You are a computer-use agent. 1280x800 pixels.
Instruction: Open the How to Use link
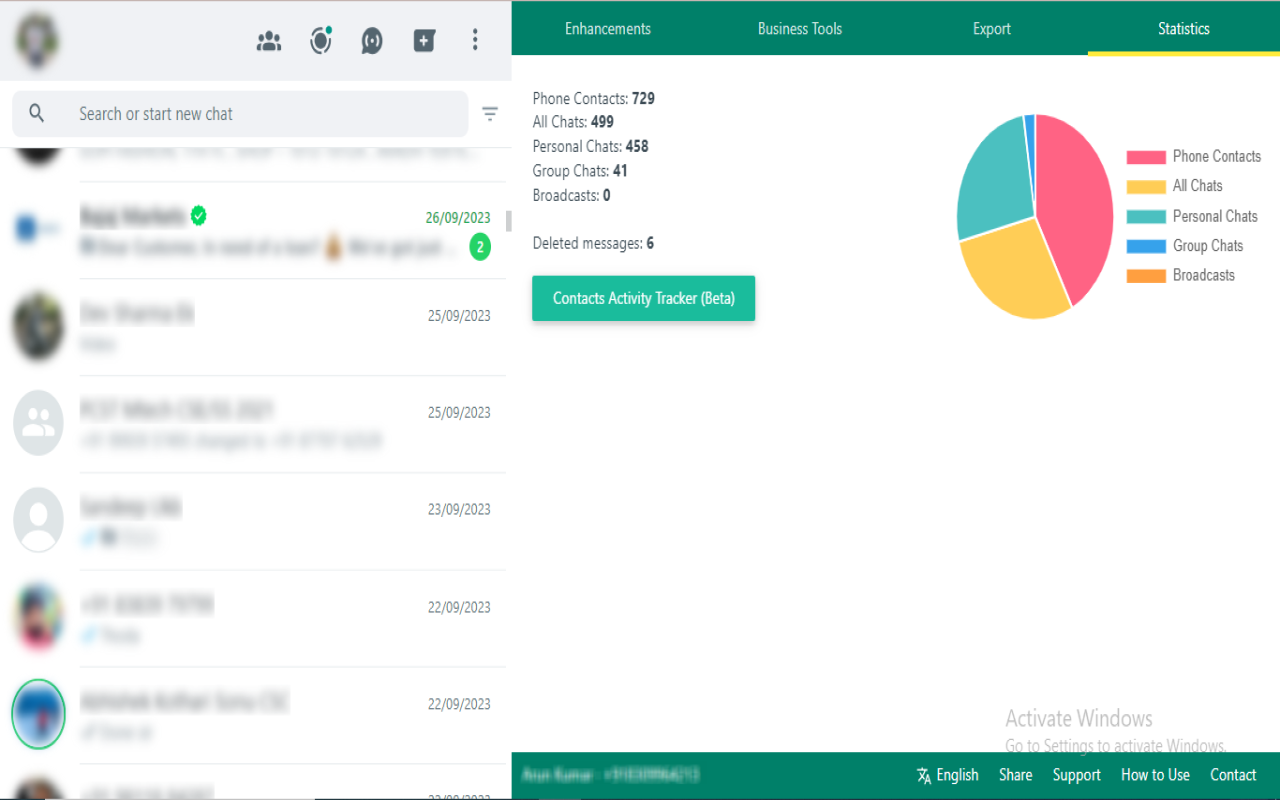[1155, 775]
